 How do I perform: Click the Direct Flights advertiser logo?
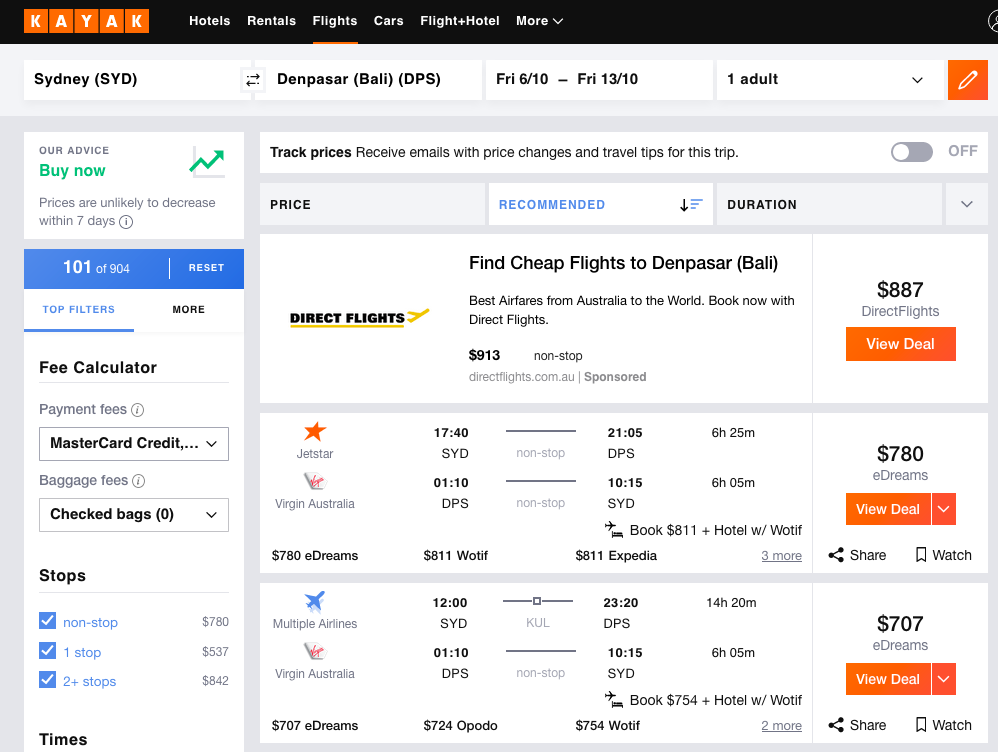(359, 317)
